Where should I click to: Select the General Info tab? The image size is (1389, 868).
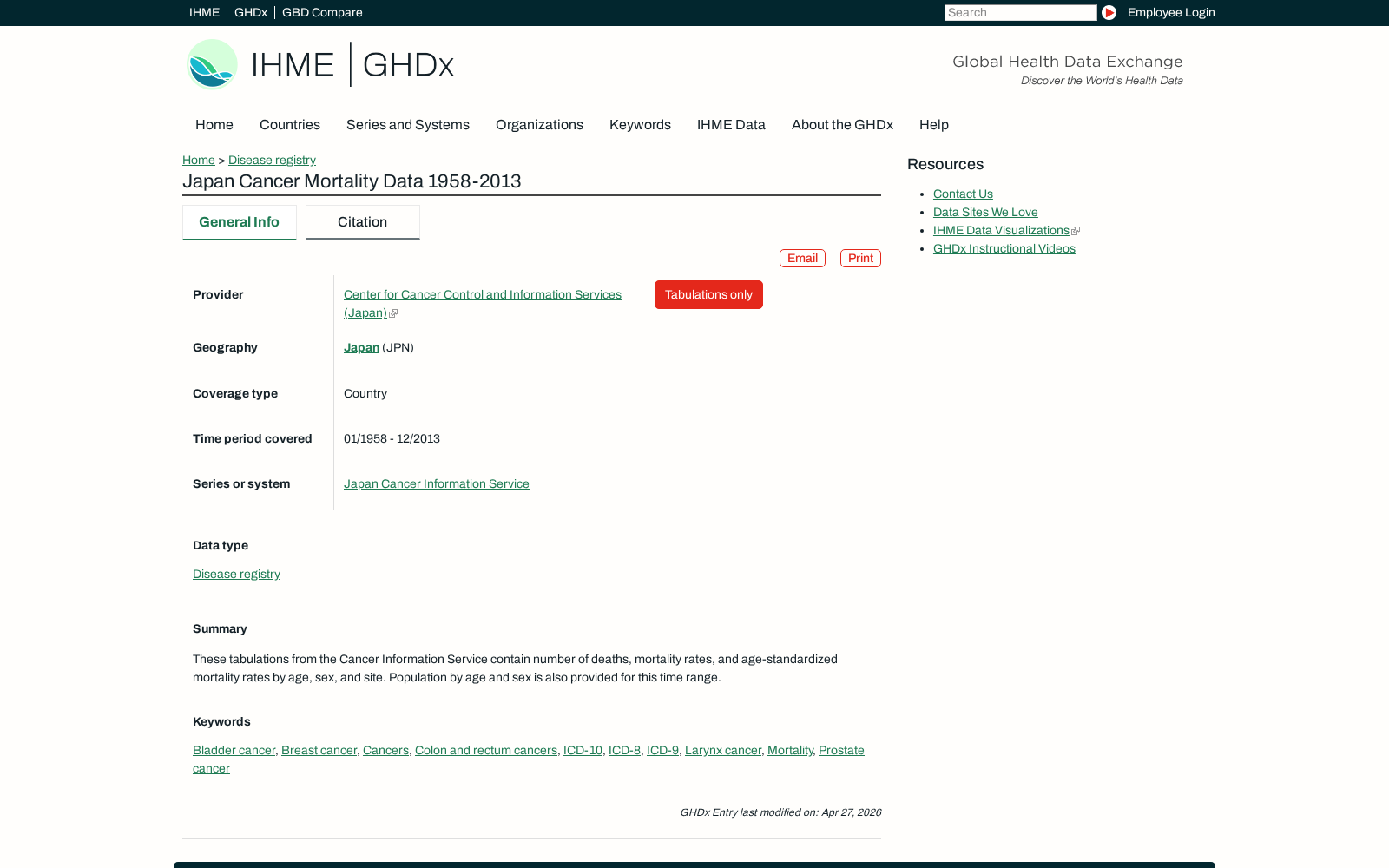coord(240,222)
